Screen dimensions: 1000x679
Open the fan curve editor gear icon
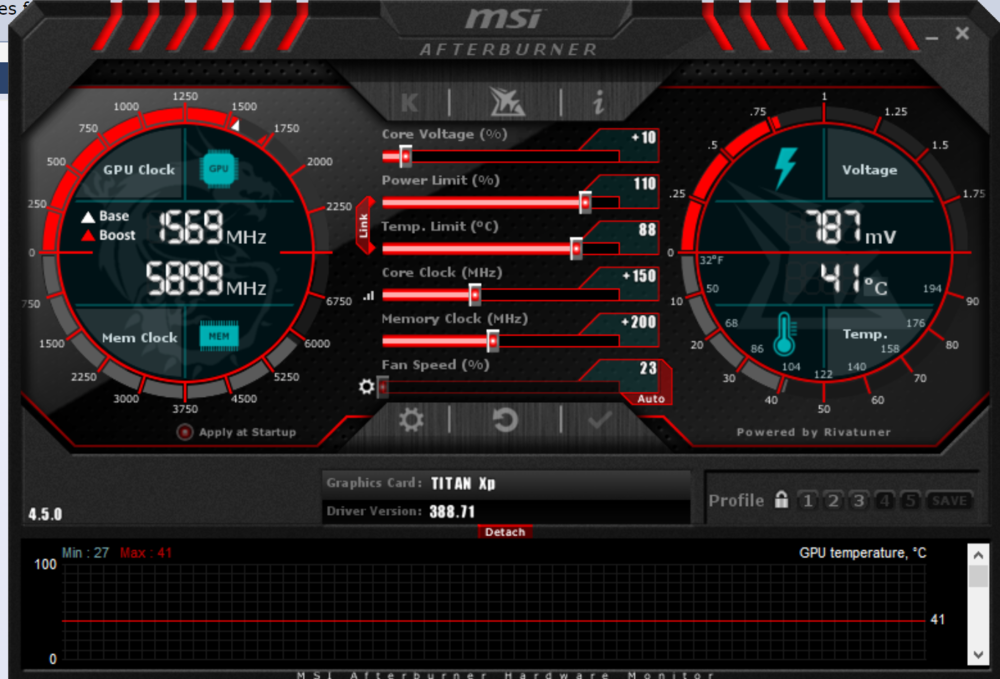coord(367,385)
